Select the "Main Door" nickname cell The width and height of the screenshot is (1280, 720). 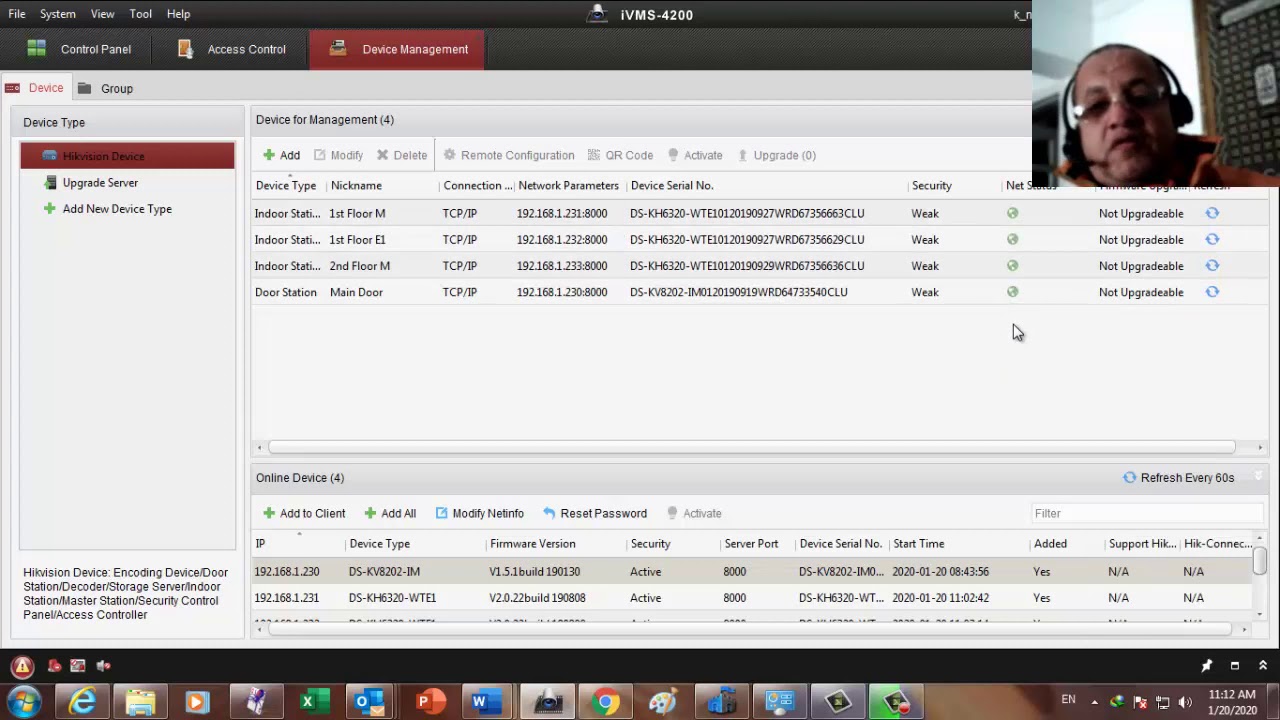356,292
